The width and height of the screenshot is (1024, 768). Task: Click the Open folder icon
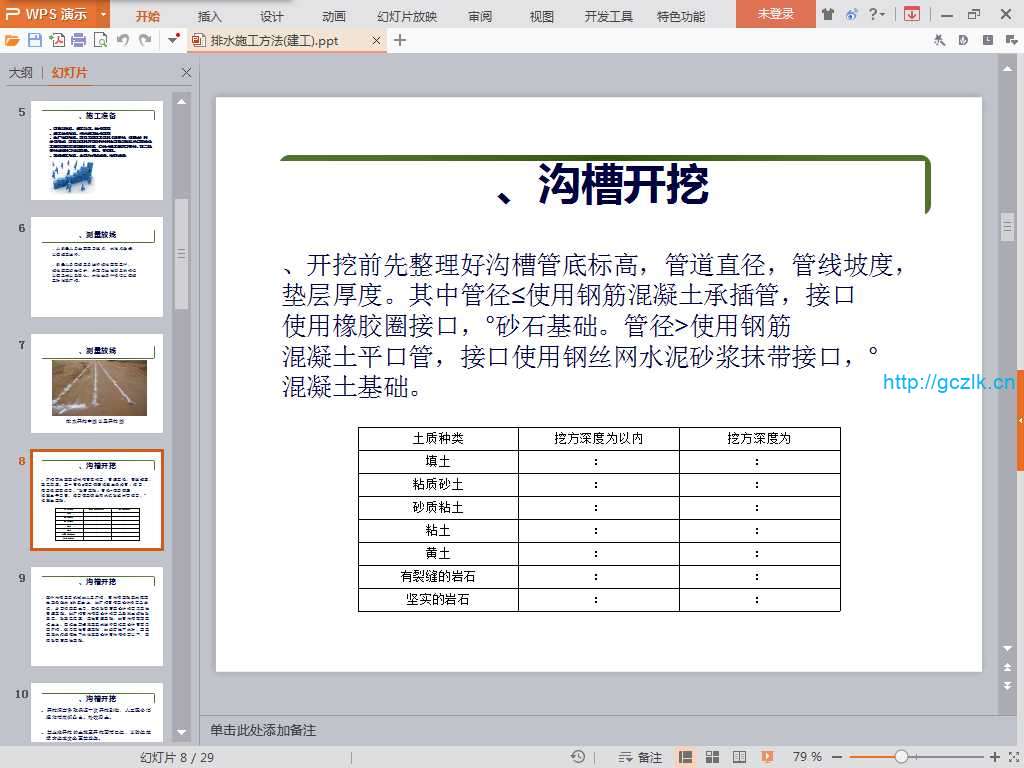coord(12,40)
